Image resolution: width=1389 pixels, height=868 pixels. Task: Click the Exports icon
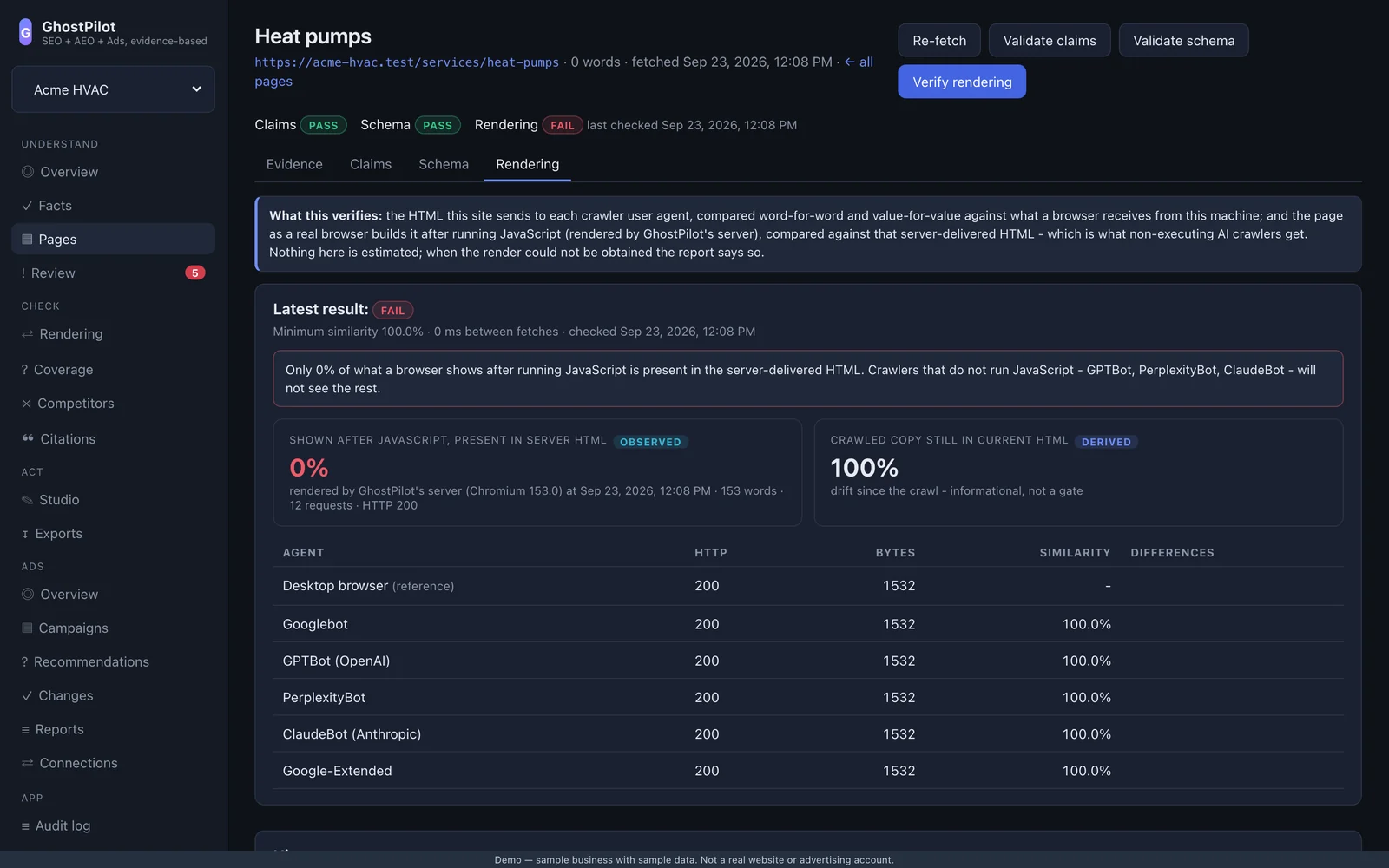25,534
